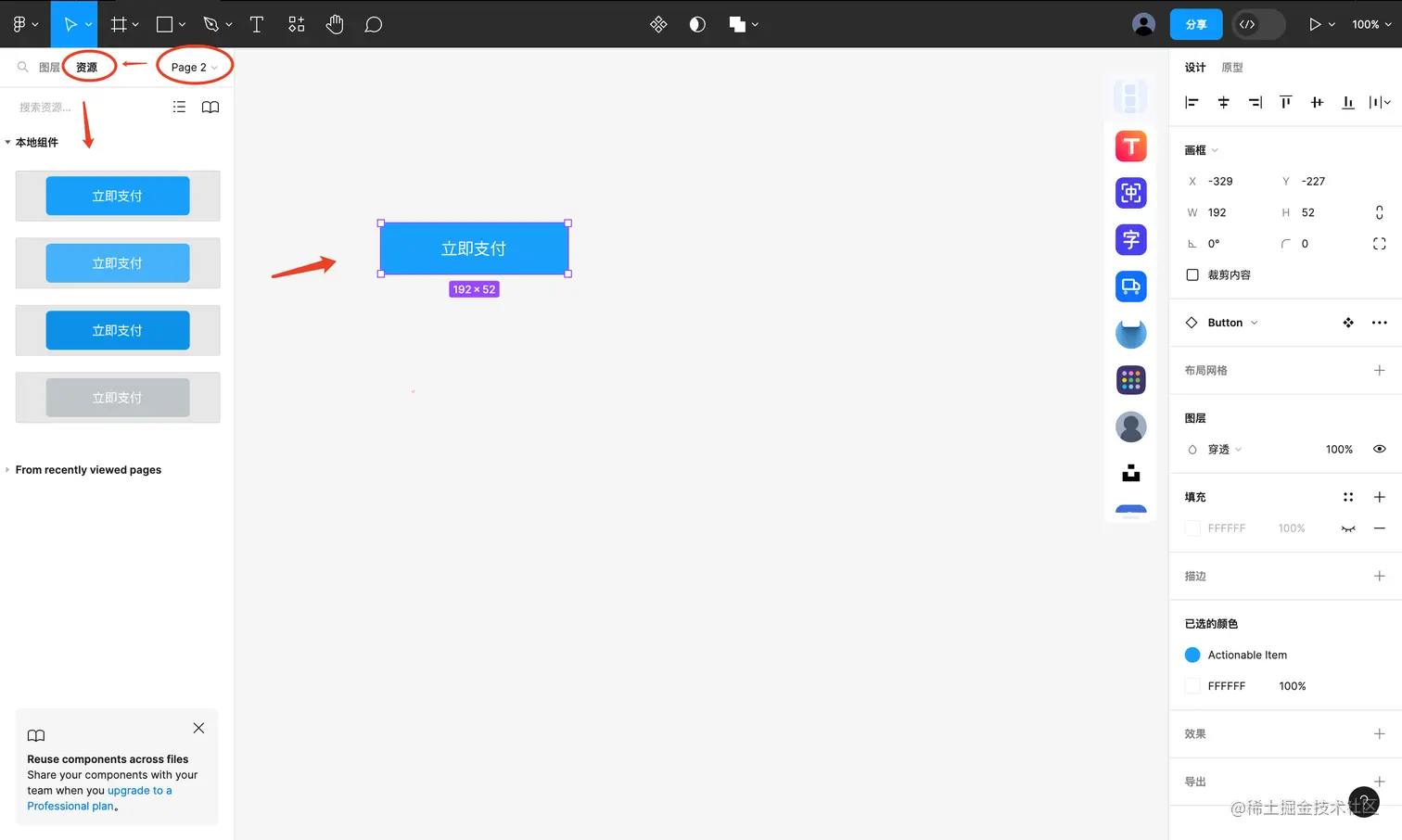Open the Resources tool in toolbar
Viewport: 1402px width, 840px height.
[296, 25]
